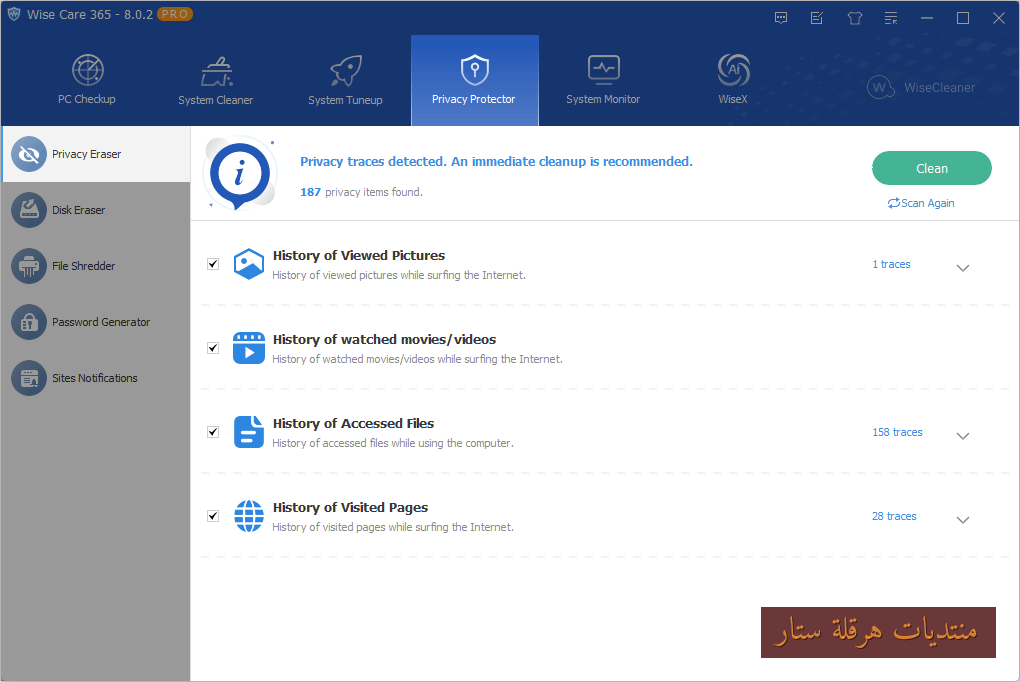The image size is (1020, 682).
Task: Open the PC Checkup radar icon
Action: (87, 70)
